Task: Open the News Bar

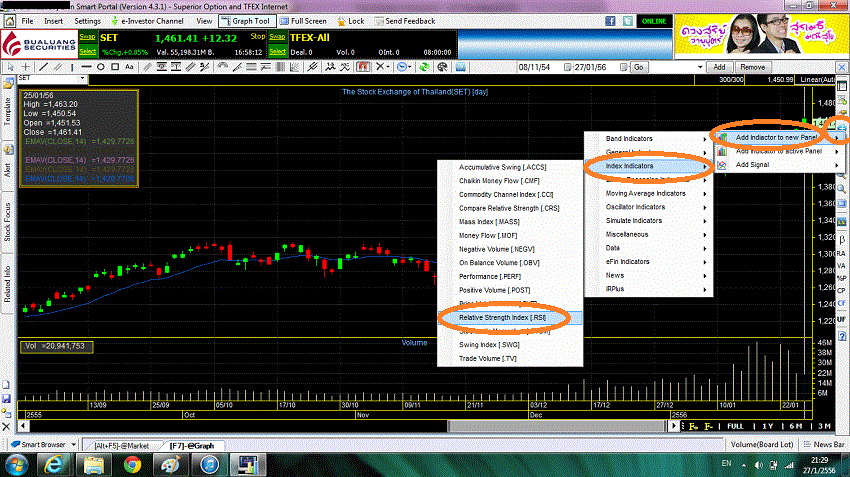Action: 824,444
